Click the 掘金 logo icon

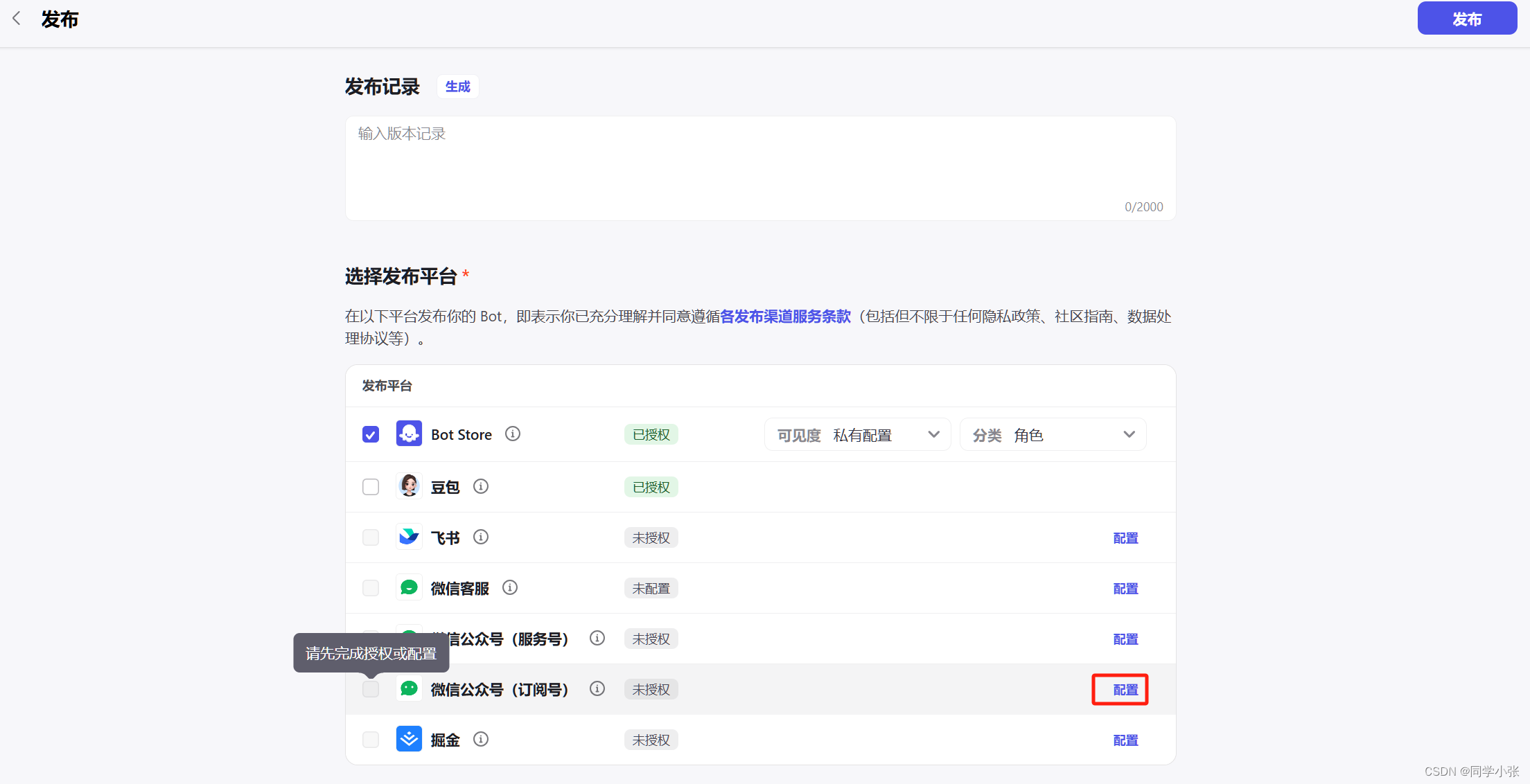tap(409, 739)
